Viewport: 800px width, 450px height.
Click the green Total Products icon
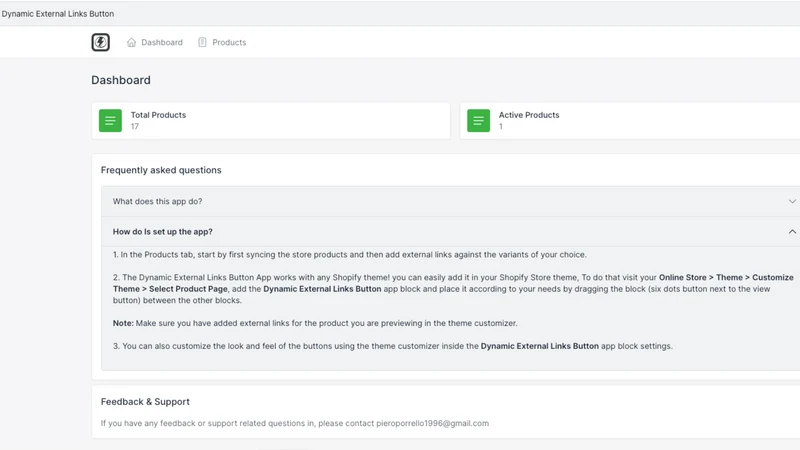click(110, 120)
